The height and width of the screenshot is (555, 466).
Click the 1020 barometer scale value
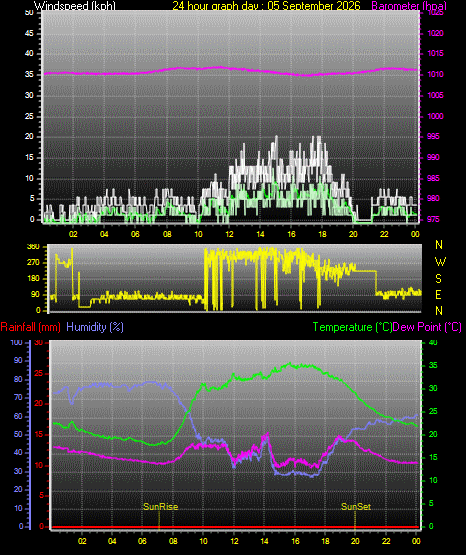click(x=435, y=33)
